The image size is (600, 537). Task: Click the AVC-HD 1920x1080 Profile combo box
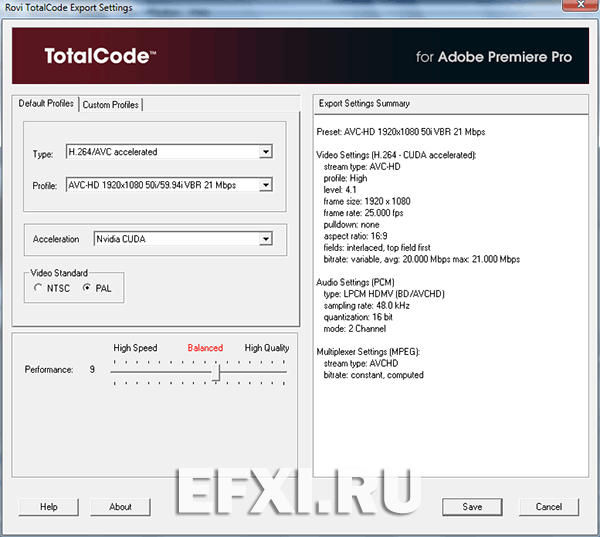[169, 185]
